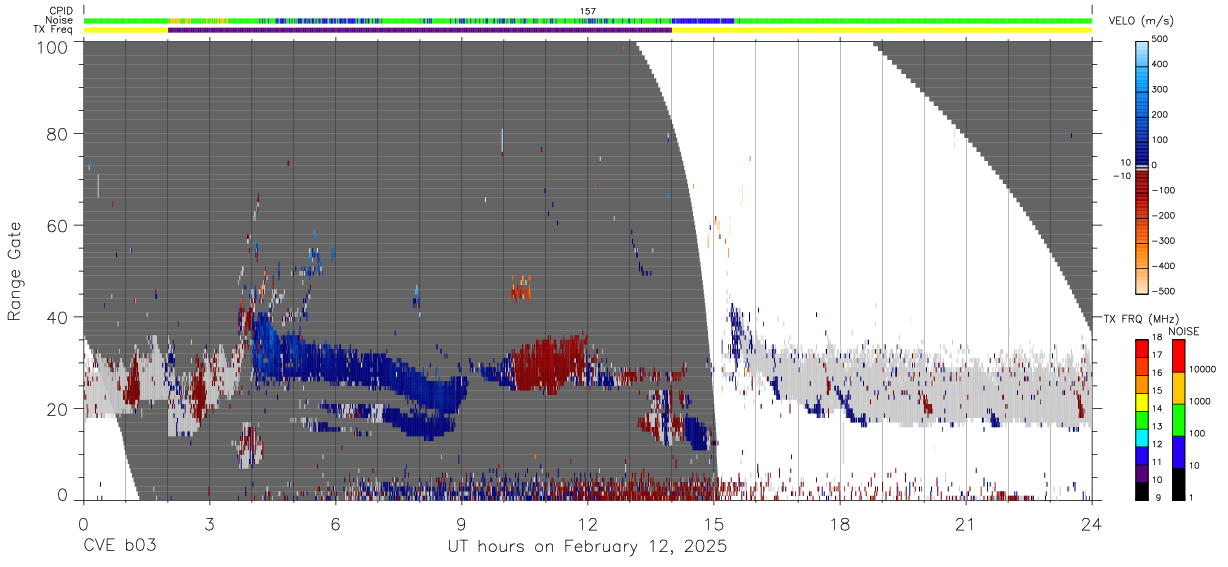The width and height of the screenshot is (1228, 567).
Task: Click the 18 tick on UT hours axis
Action: 839,524
